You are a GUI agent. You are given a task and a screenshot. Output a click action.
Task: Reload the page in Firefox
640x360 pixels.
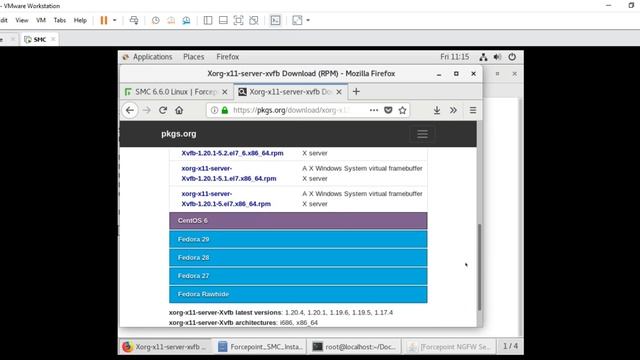click(163, 110)
